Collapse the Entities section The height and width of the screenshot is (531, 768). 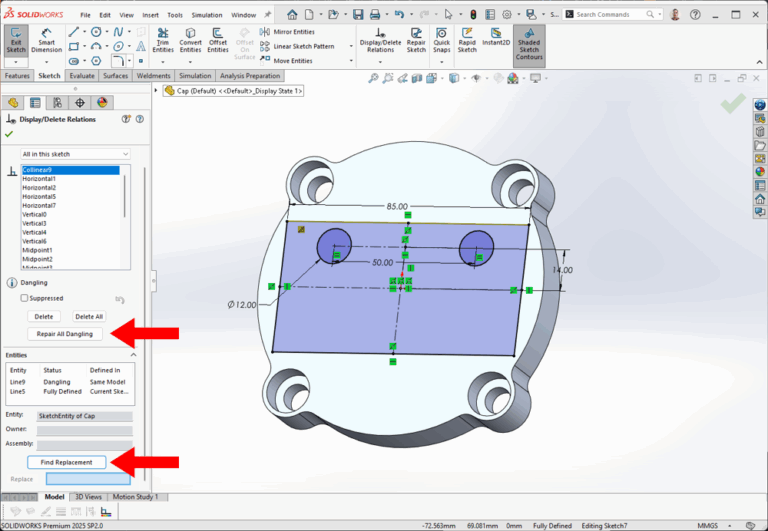pos(133,355)
